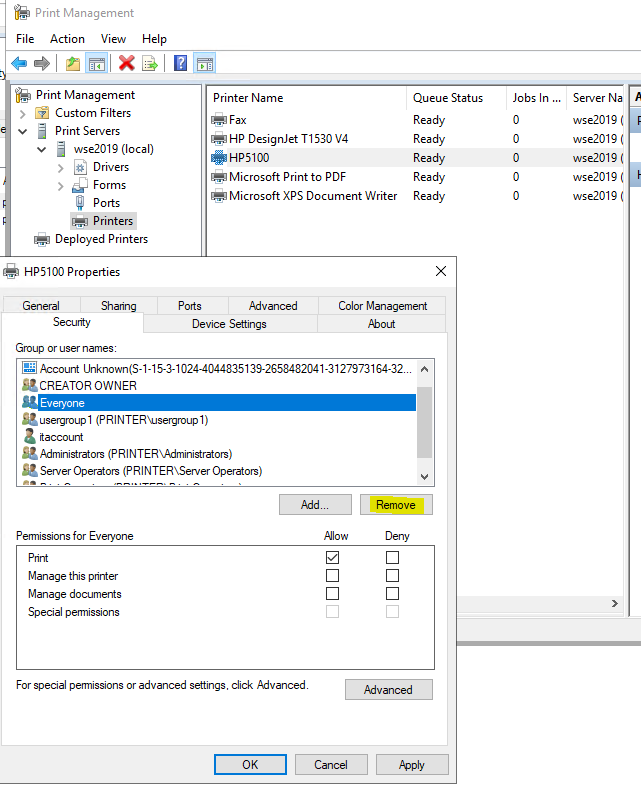Click the Back arrow toolbar icon

[x=19, y=63]
